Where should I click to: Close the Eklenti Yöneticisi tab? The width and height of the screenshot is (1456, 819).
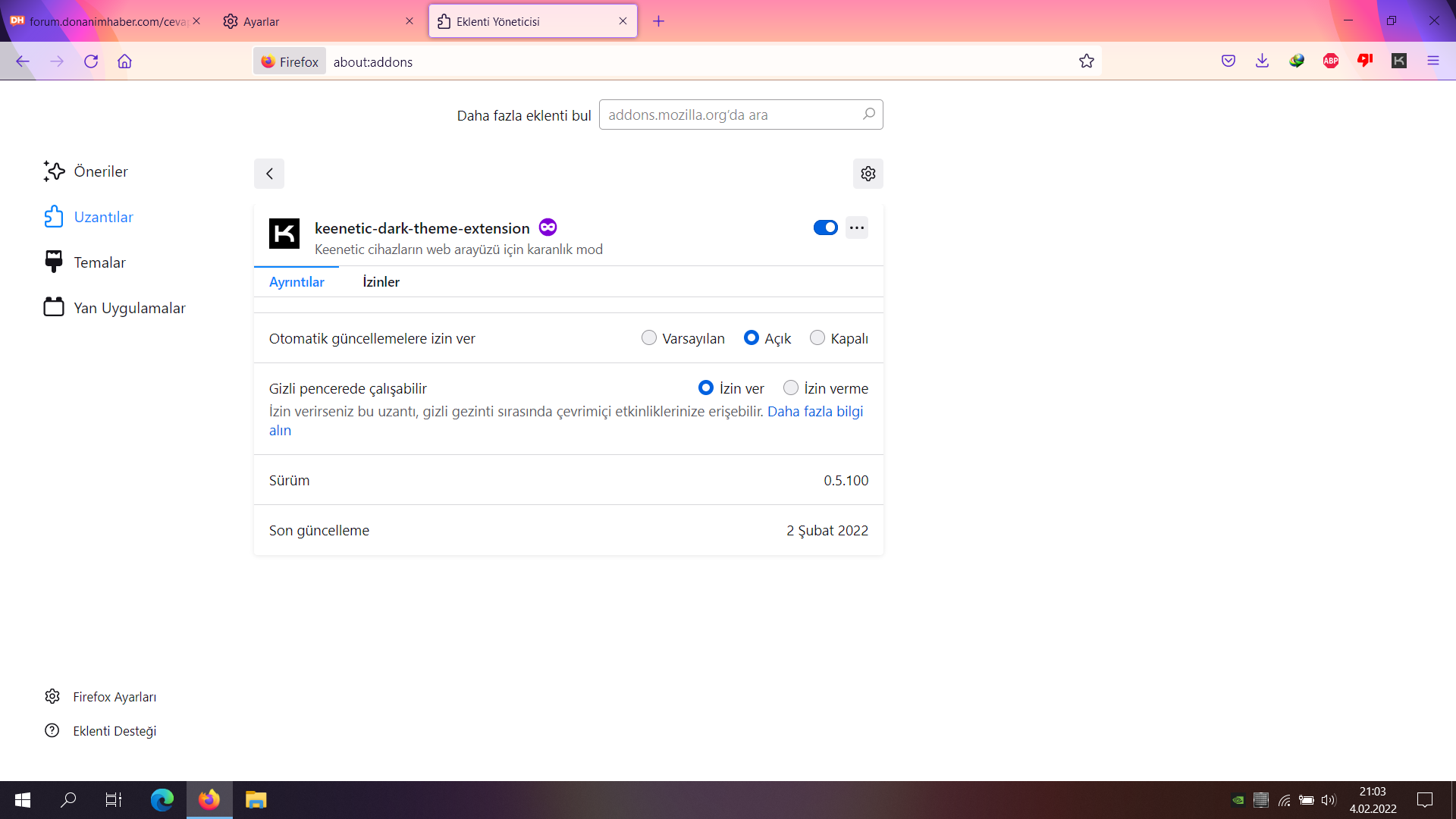tap(623, 21)
